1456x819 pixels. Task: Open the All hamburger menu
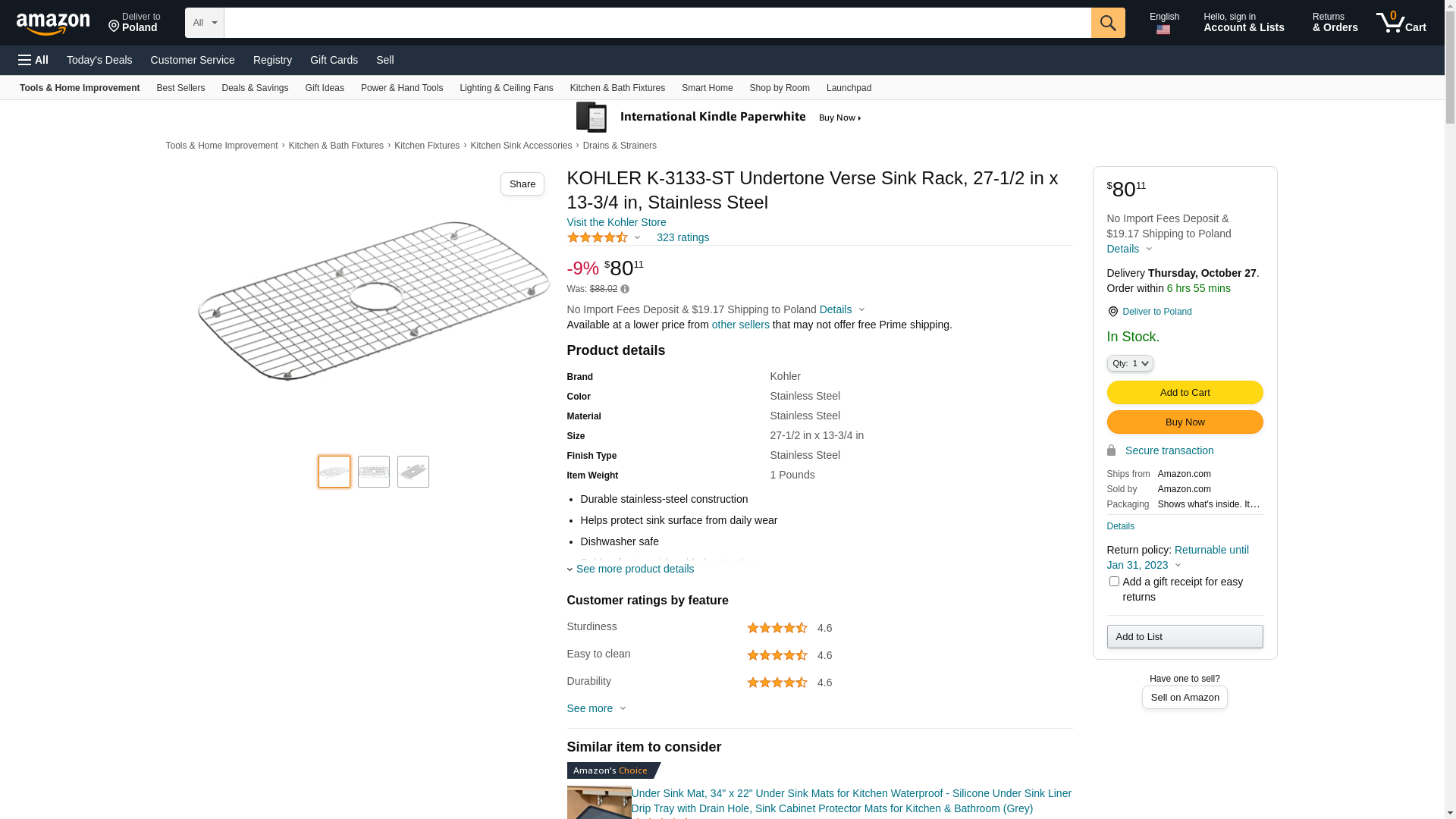[x=33, y=60]
